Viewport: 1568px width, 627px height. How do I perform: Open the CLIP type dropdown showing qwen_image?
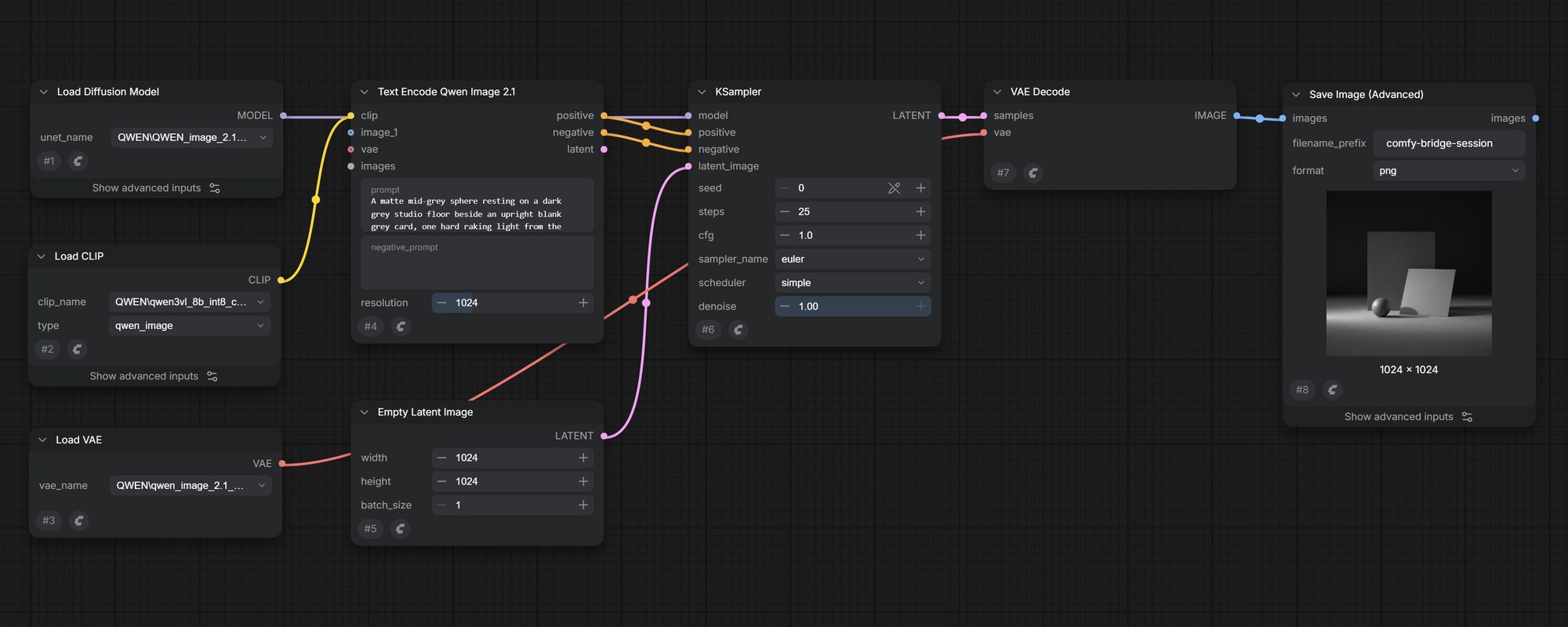(x=190, y=325)
